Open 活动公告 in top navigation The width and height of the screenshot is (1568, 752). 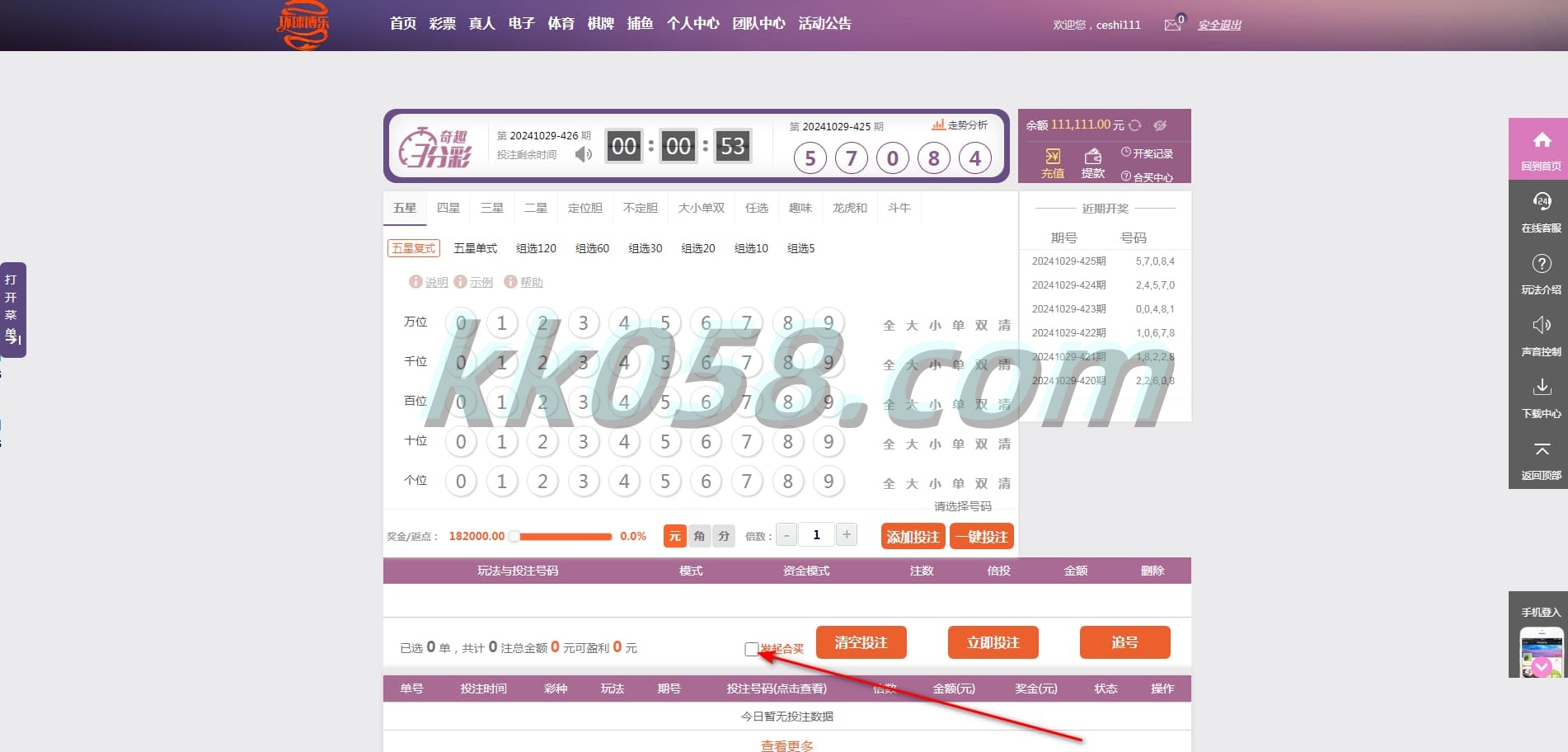point(825,24)
